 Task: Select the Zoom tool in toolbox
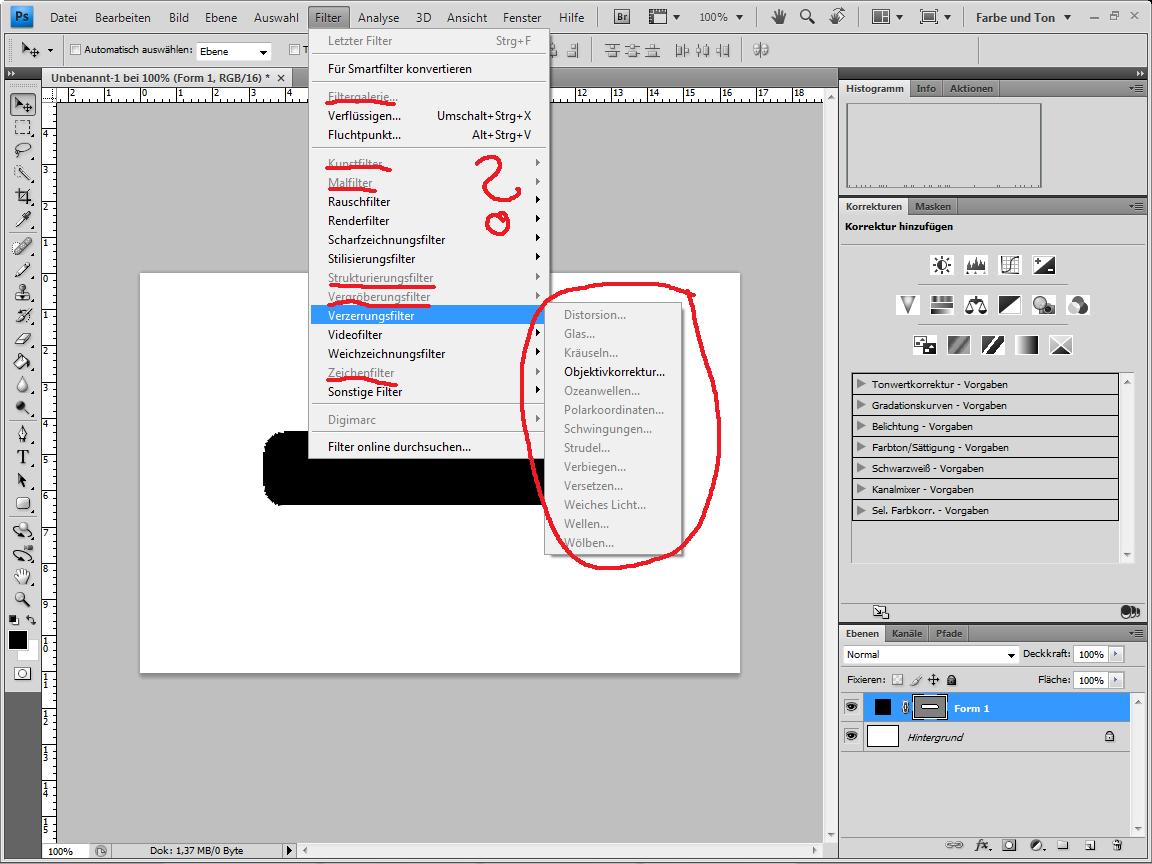pos(23,600)
